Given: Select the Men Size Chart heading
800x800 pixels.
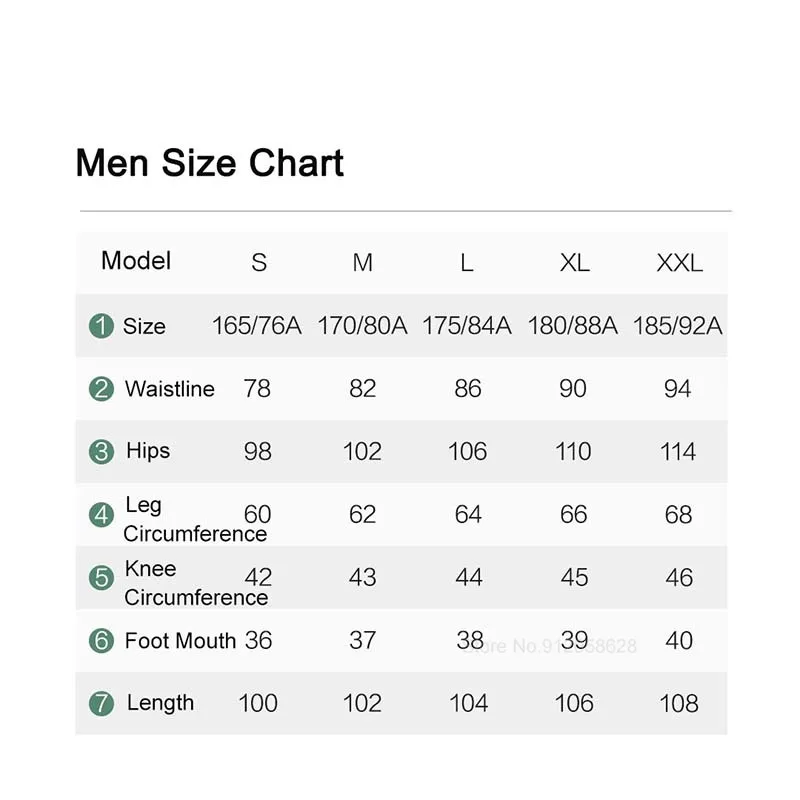Looking at the screenshot, I should click(x=210, y=163).
